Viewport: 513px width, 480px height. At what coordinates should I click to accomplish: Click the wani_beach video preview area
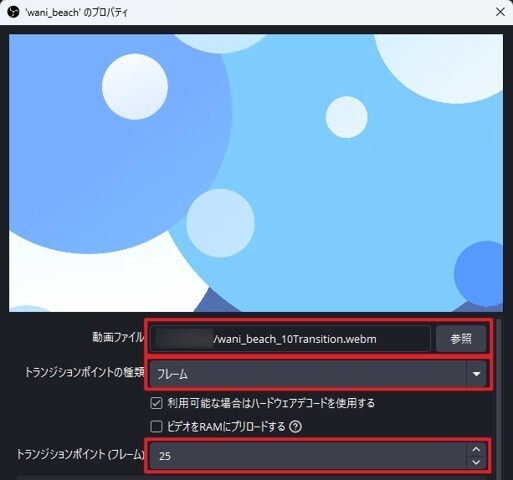[256, 173]
